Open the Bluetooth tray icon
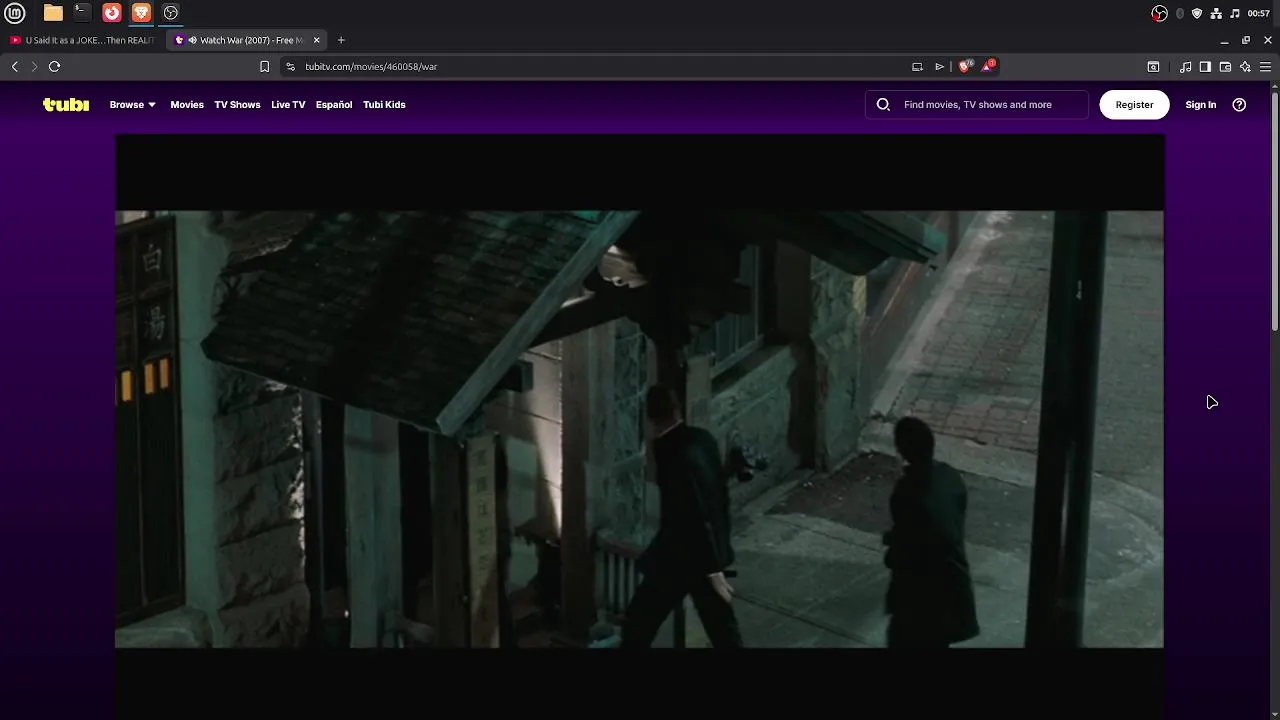This screenshot has width=1280, height=720. click(x=1180, y=13)
